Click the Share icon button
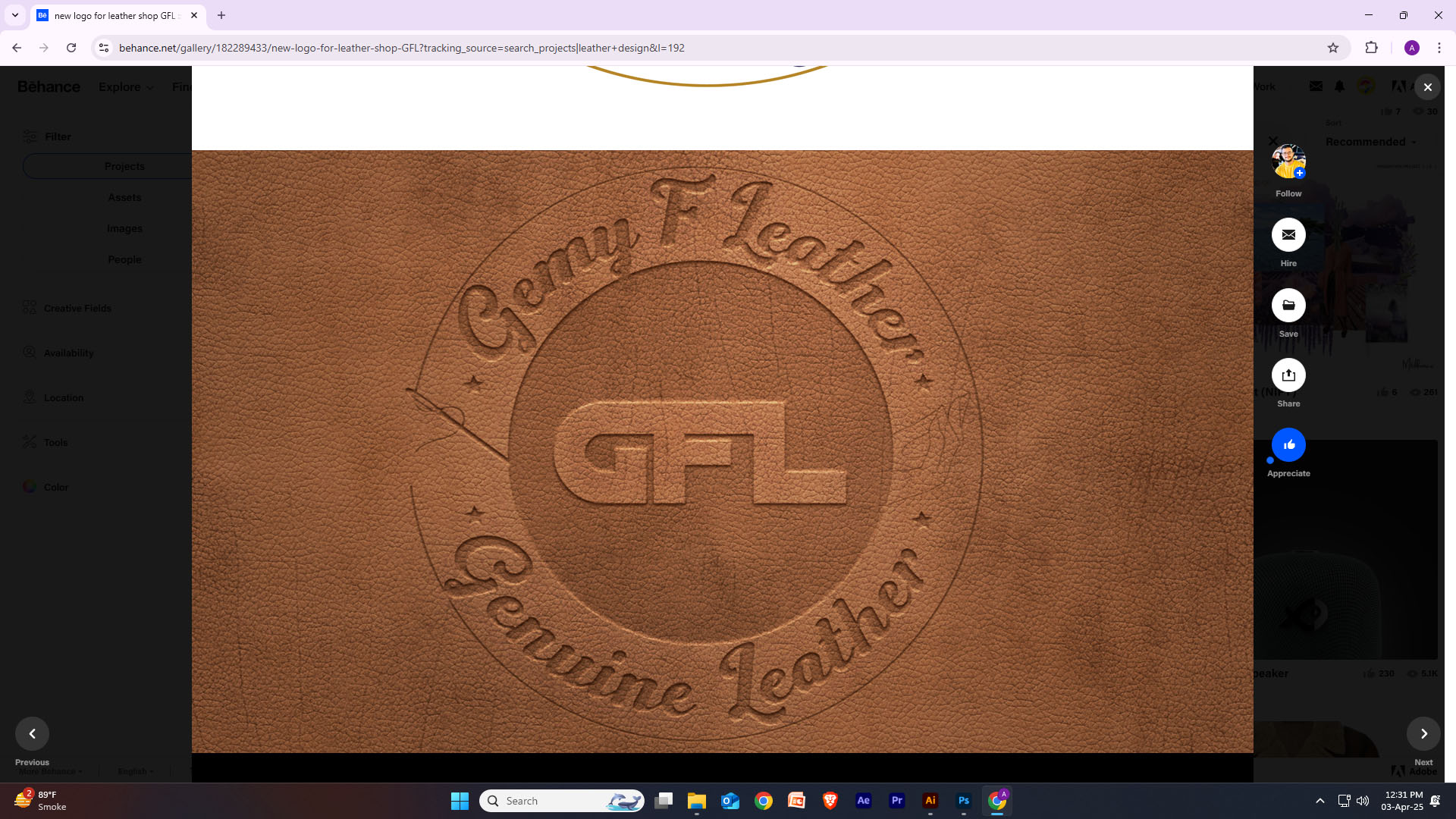Screen dimensions: 1456x819 coord(1288,375)
